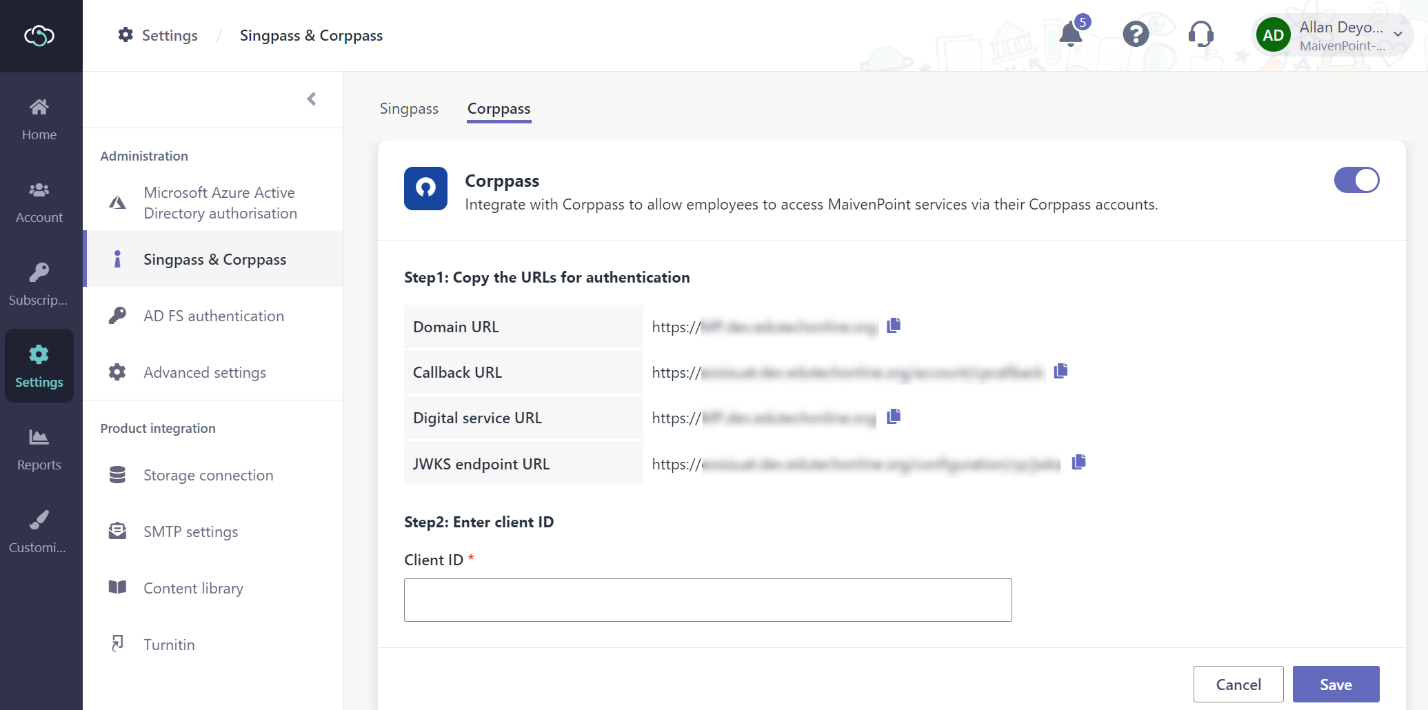Click the support headset icon
Viewport: 1428px width, 710px height.
(x=1201, y=34)
